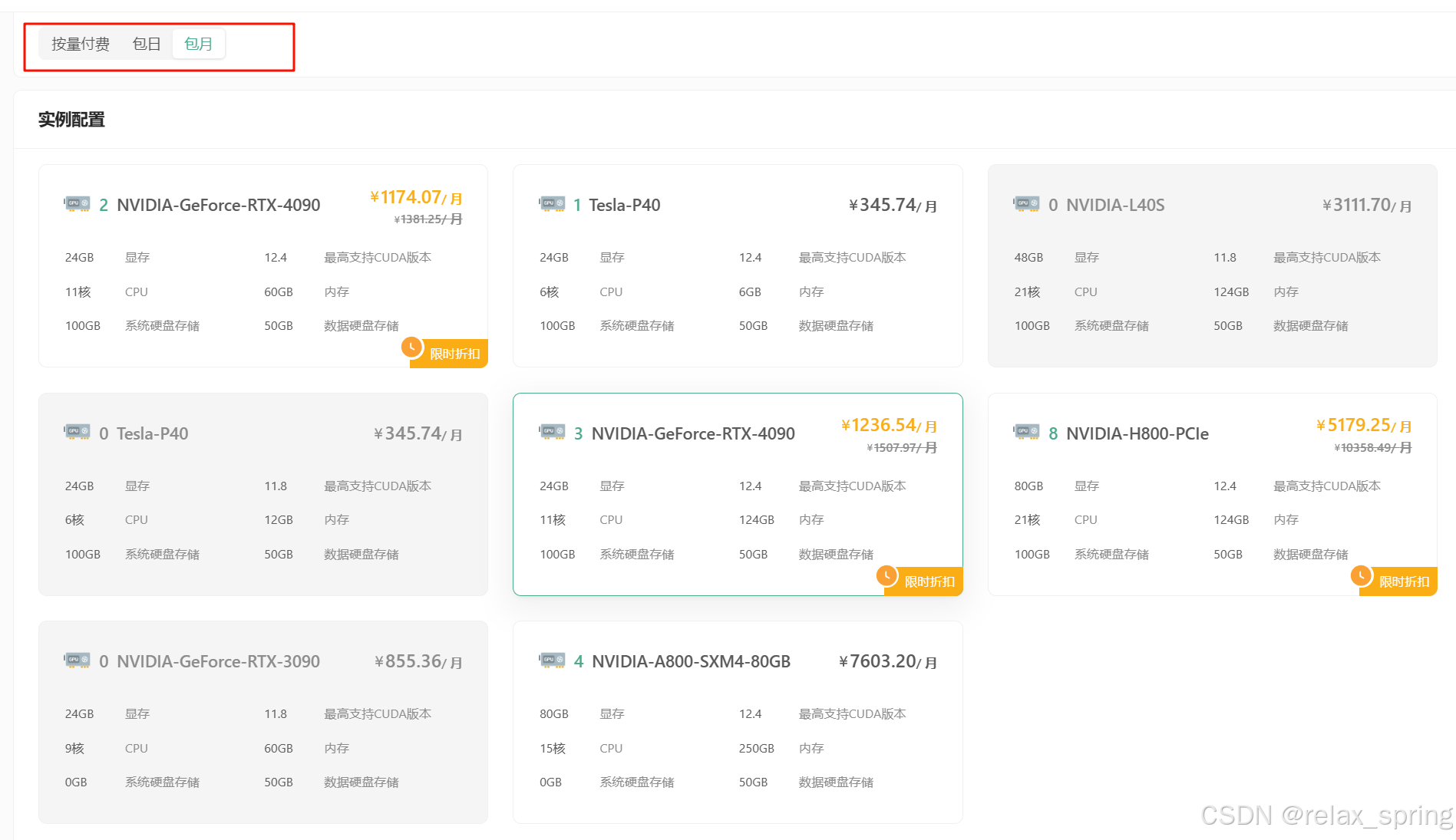This screenshot has width=1456, height=840.
Task: Click clock icon on H800 card's 限时折扣 badge
Action: pos(1362,575)
